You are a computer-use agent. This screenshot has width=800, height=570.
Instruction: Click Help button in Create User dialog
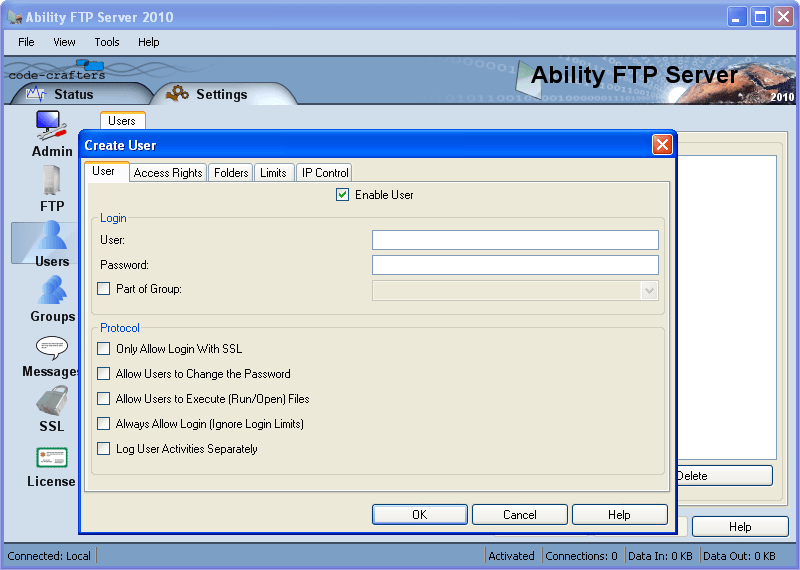coord(619,514)
